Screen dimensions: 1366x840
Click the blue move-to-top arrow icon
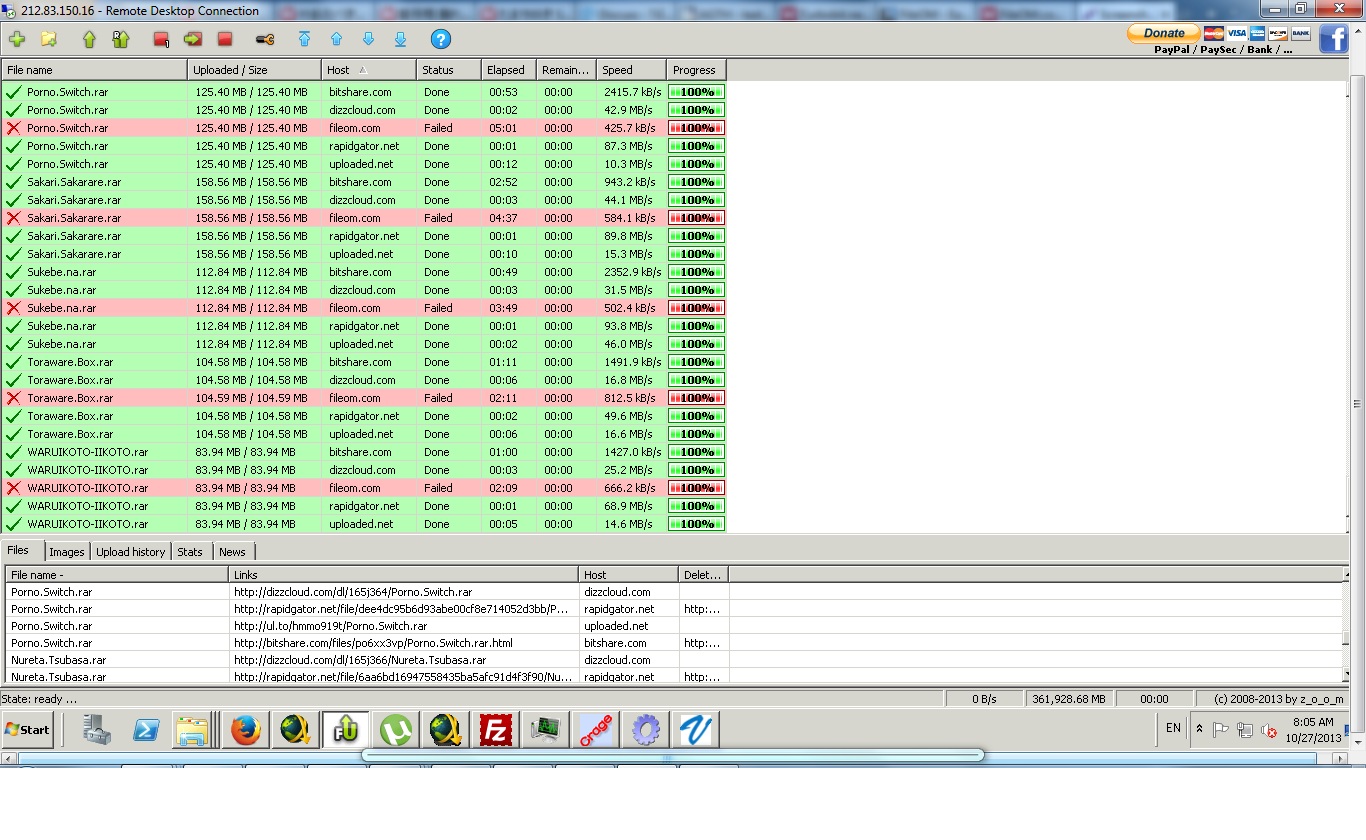[305, 39]
